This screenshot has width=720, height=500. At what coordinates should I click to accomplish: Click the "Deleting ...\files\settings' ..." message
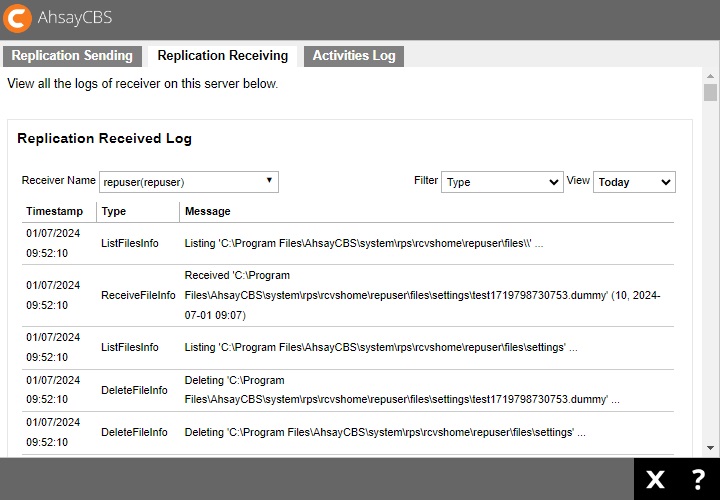coord(385,432)
